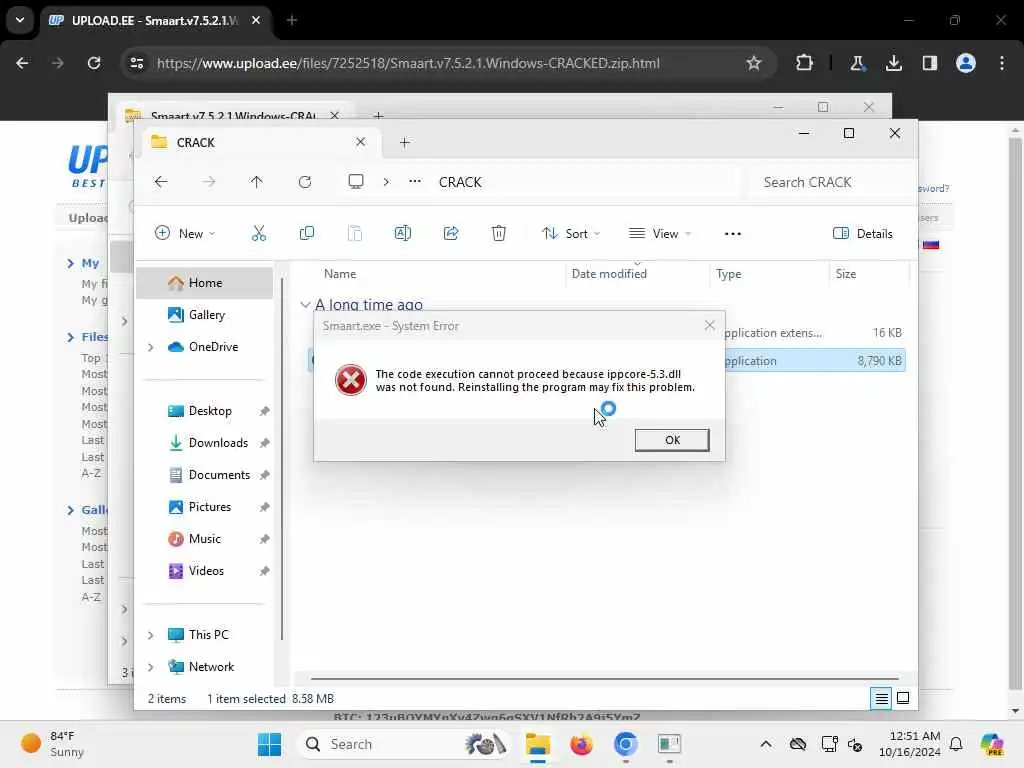Click the Share icon in Explorer toolbar
The width and height of the screenshot is (1024, 768).
451,233
